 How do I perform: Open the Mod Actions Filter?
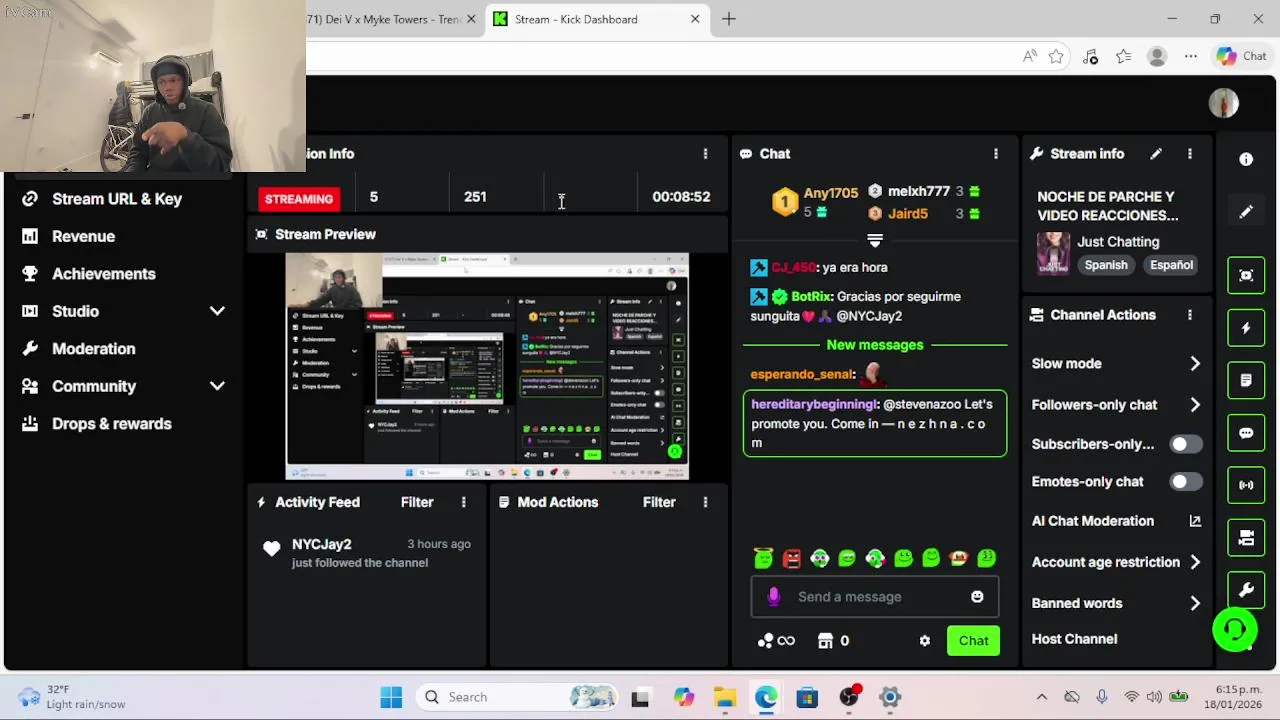click(x=659, y=502)
